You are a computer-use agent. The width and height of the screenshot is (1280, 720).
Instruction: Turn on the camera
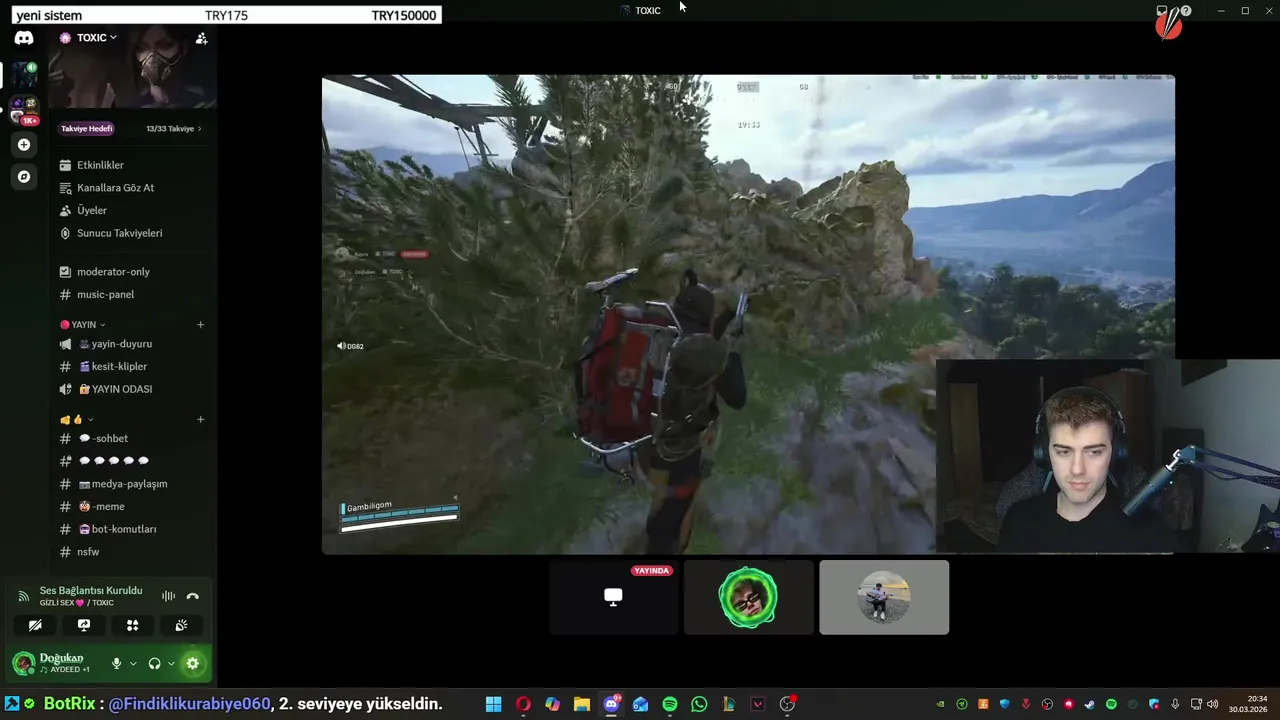coord(35,625)
